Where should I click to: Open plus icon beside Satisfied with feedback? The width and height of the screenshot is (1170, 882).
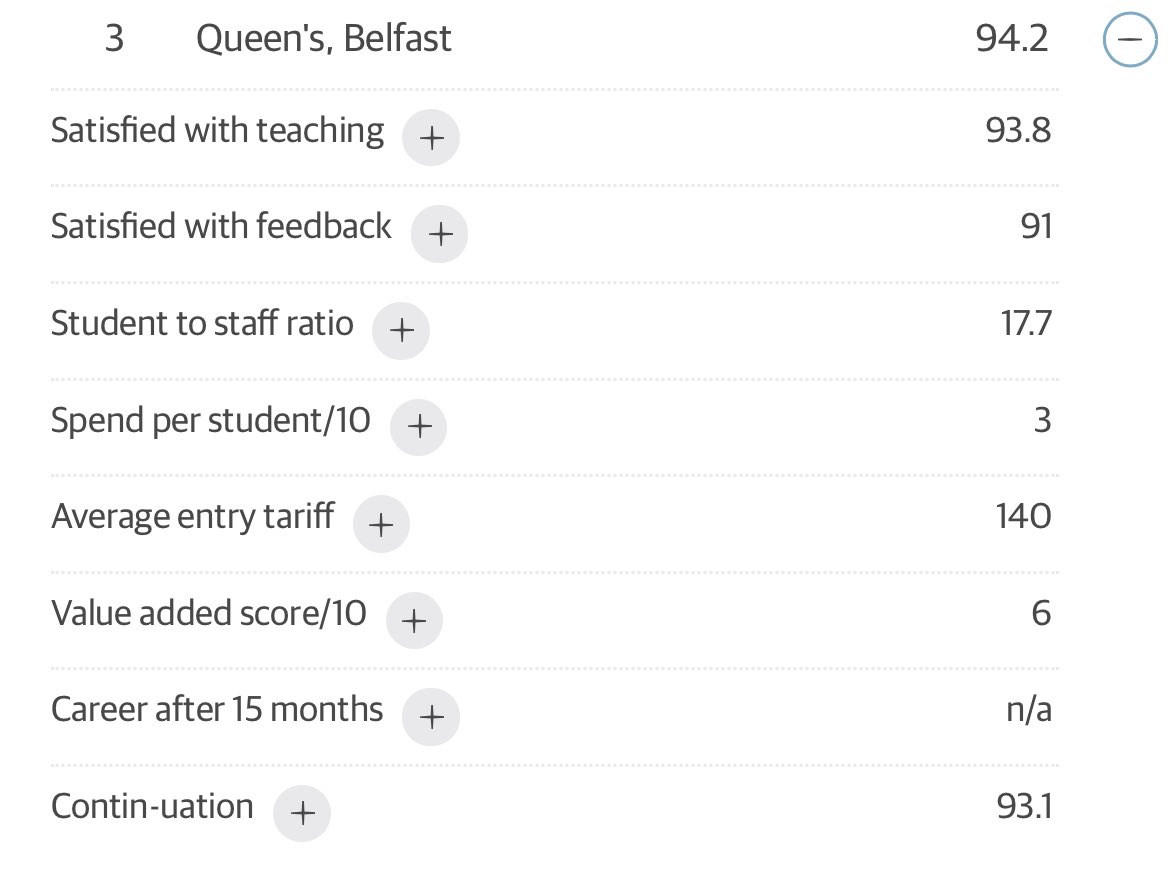pos(439,234)
